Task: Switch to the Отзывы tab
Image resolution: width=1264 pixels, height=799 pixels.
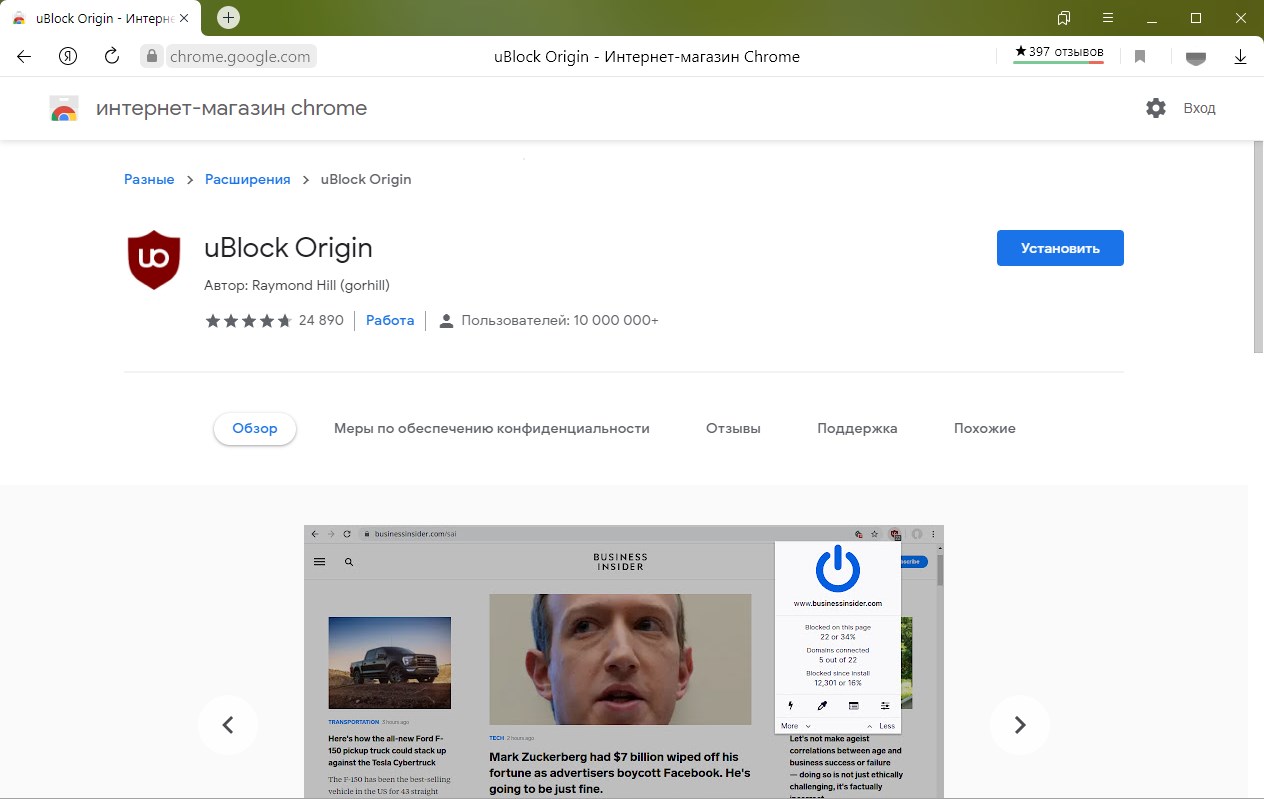Action: (733, 428)
